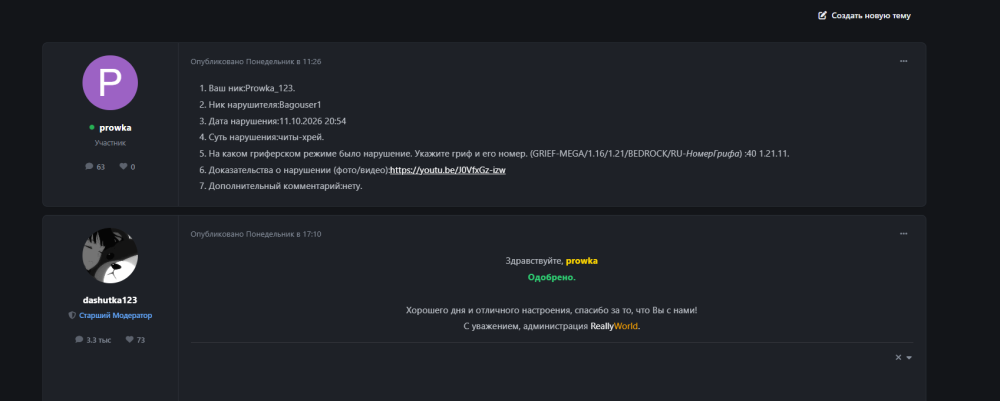The image size is (1000, 401).
Task: Click line '7. Дополнительный комментарий:нету.'
Action: [x=281, y=187]
